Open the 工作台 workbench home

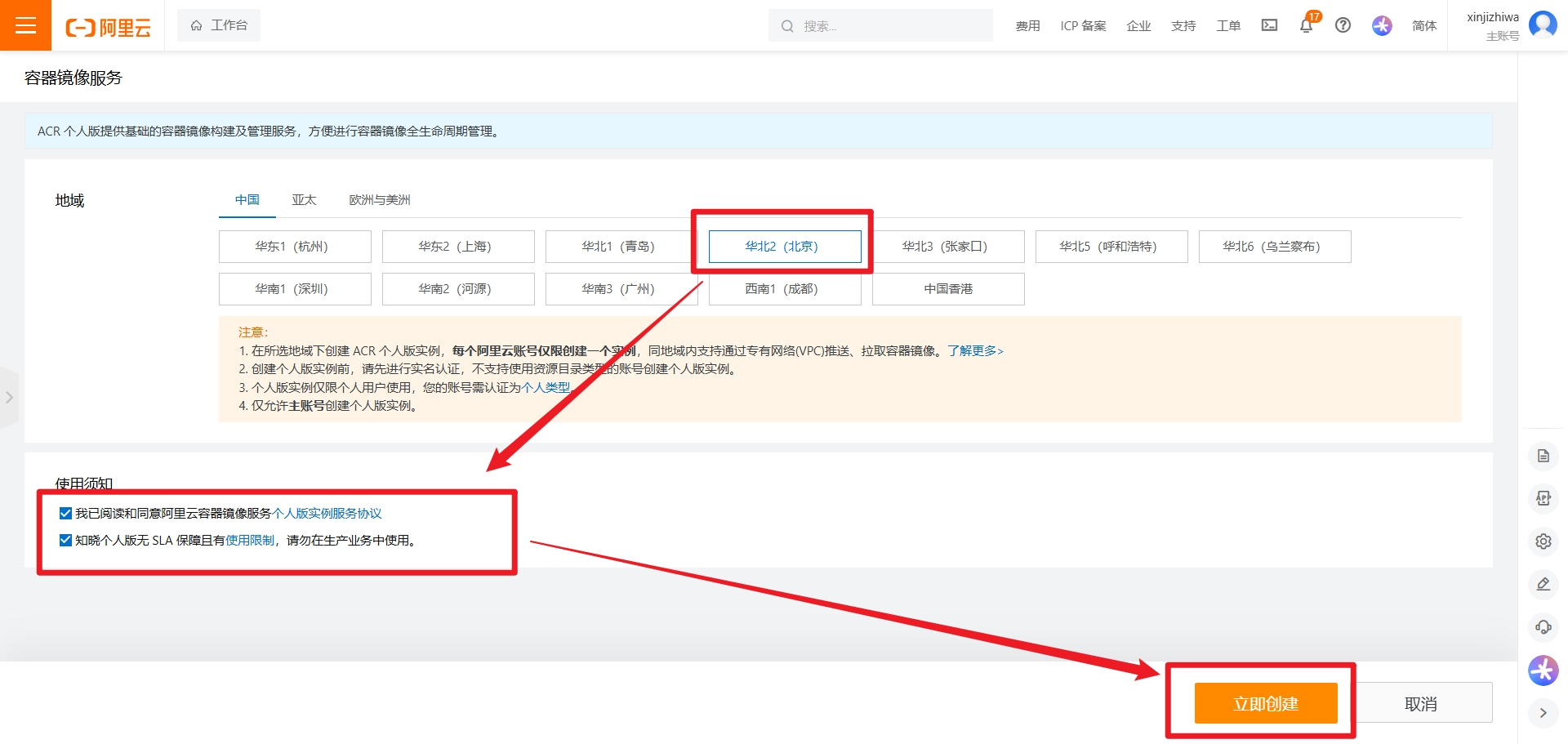(219, 25)
